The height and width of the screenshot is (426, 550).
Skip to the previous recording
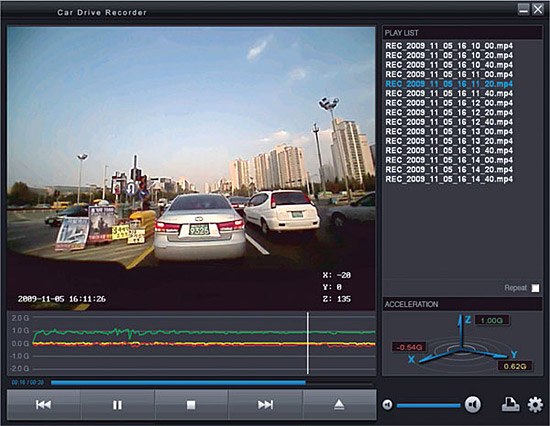pyautogui.click(x=43, y=405)
